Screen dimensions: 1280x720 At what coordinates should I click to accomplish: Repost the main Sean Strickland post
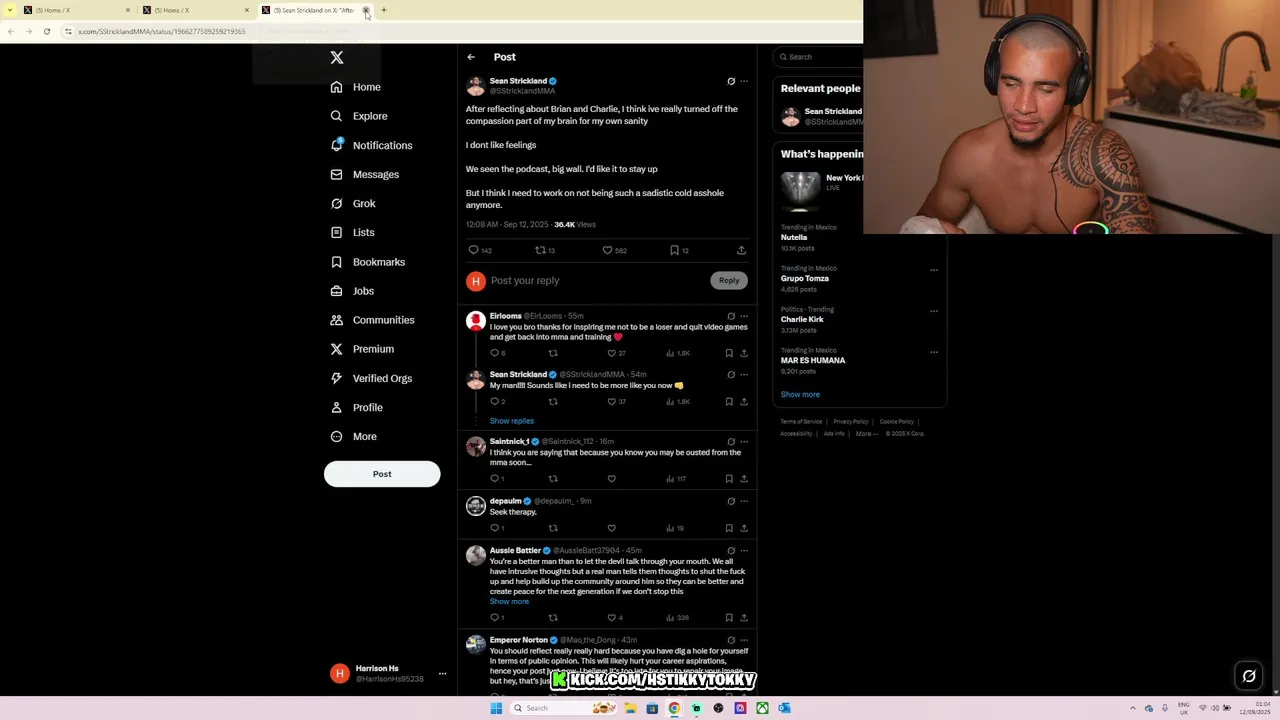[x=541, y=250]
